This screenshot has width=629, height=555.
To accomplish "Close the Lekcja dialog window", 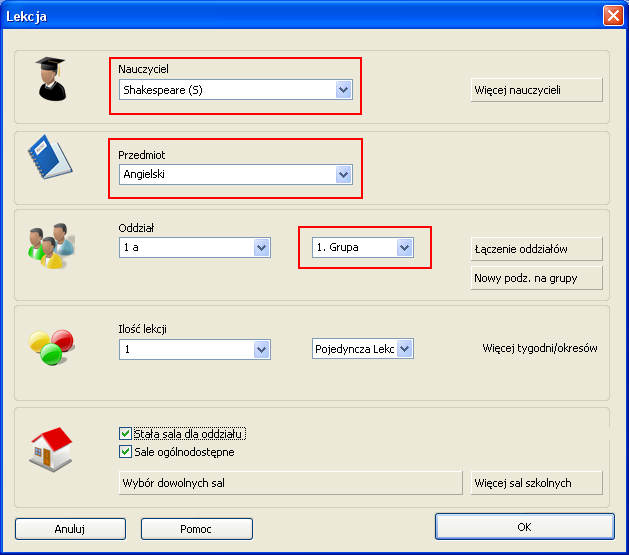I will click(x=613, y=16).
